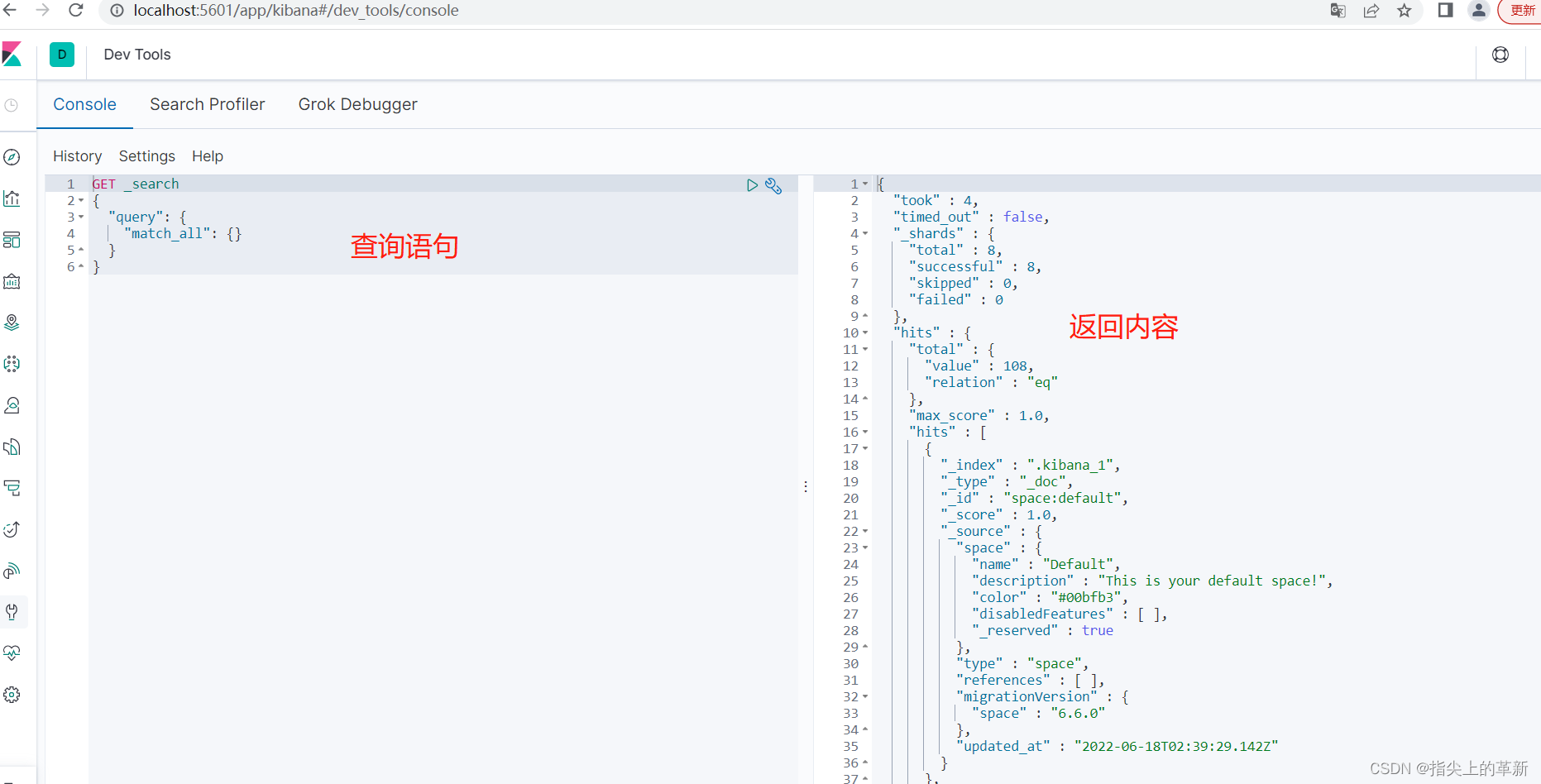The height and width of the screenshot is (784, 1541).
Task: Collapse "_shards" fold at line 4
Action: pyautogui.click(x=865, y=233)
